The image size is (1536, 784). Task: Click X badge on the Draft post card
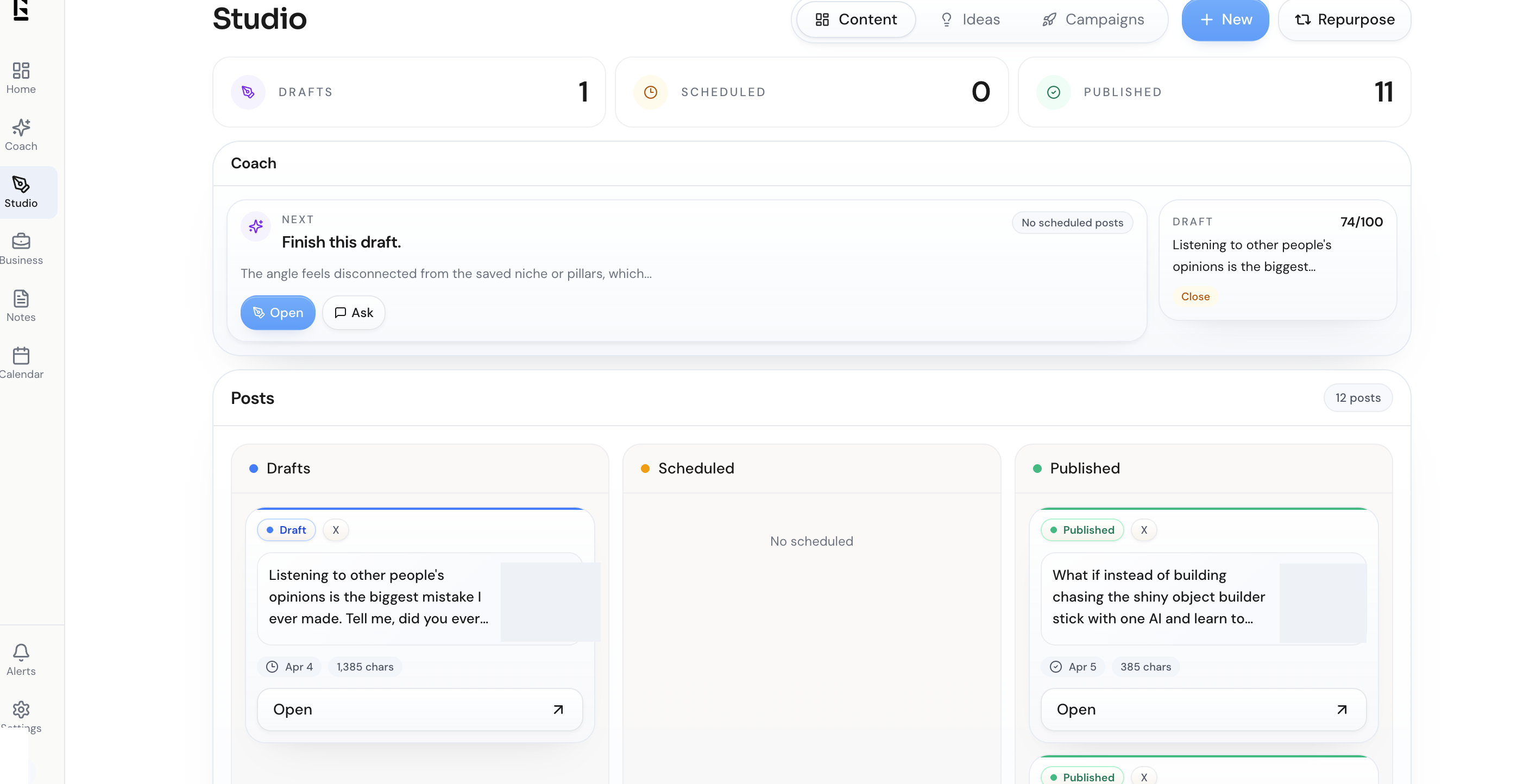point(336,530)
